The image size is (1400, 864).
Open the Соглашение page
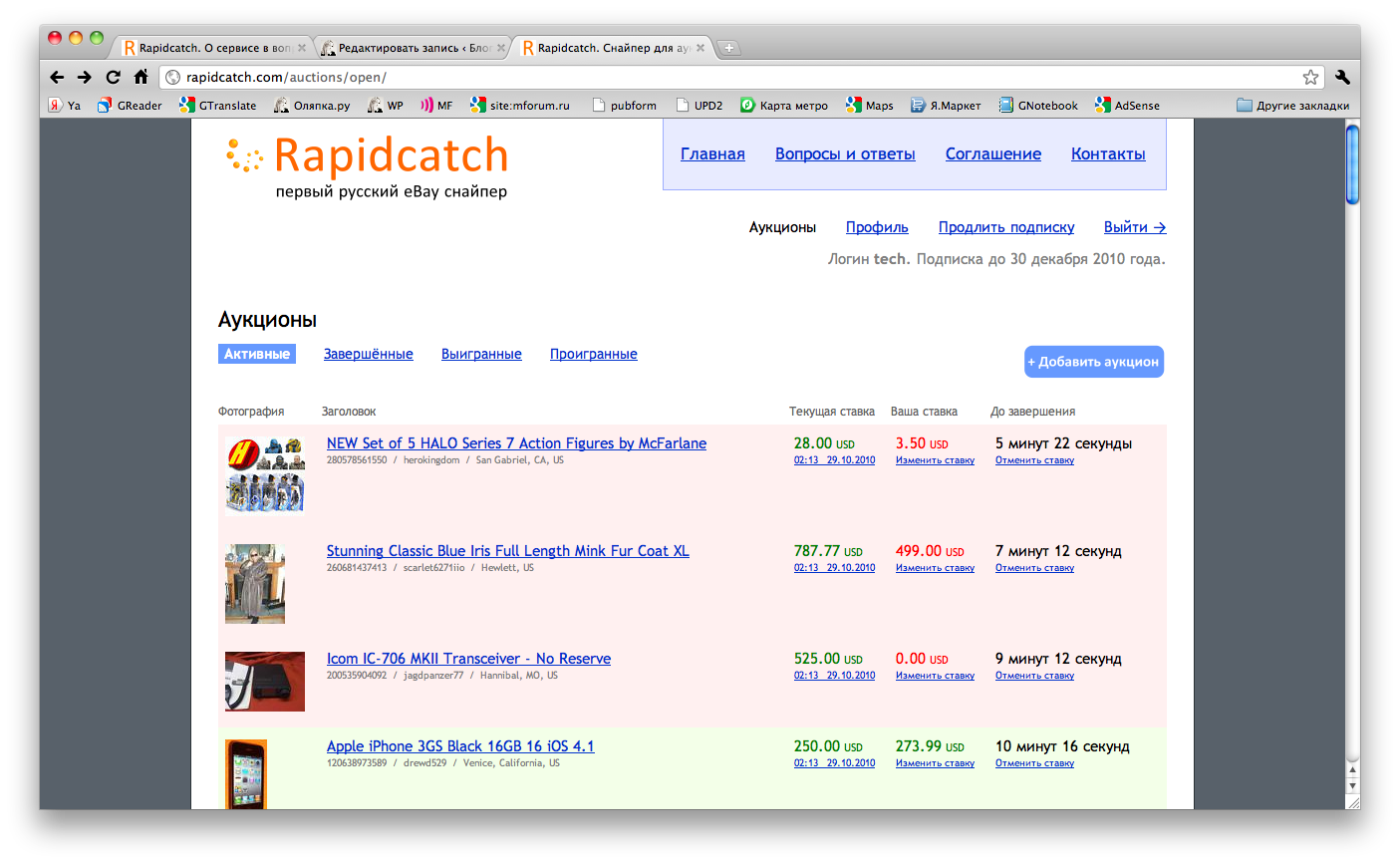993,153
